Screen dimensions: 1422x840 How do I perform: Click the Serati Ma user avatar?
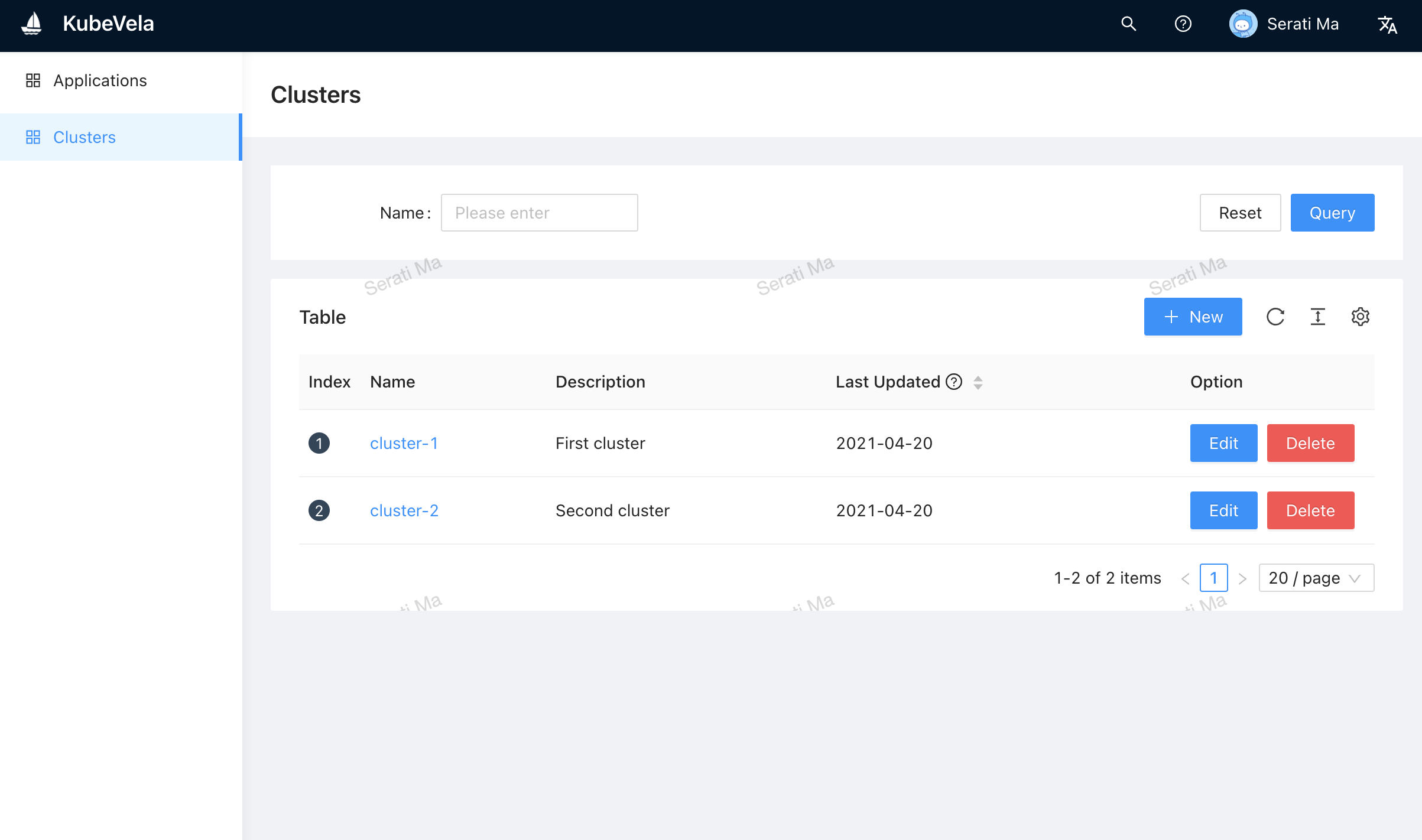[1243, 24]
